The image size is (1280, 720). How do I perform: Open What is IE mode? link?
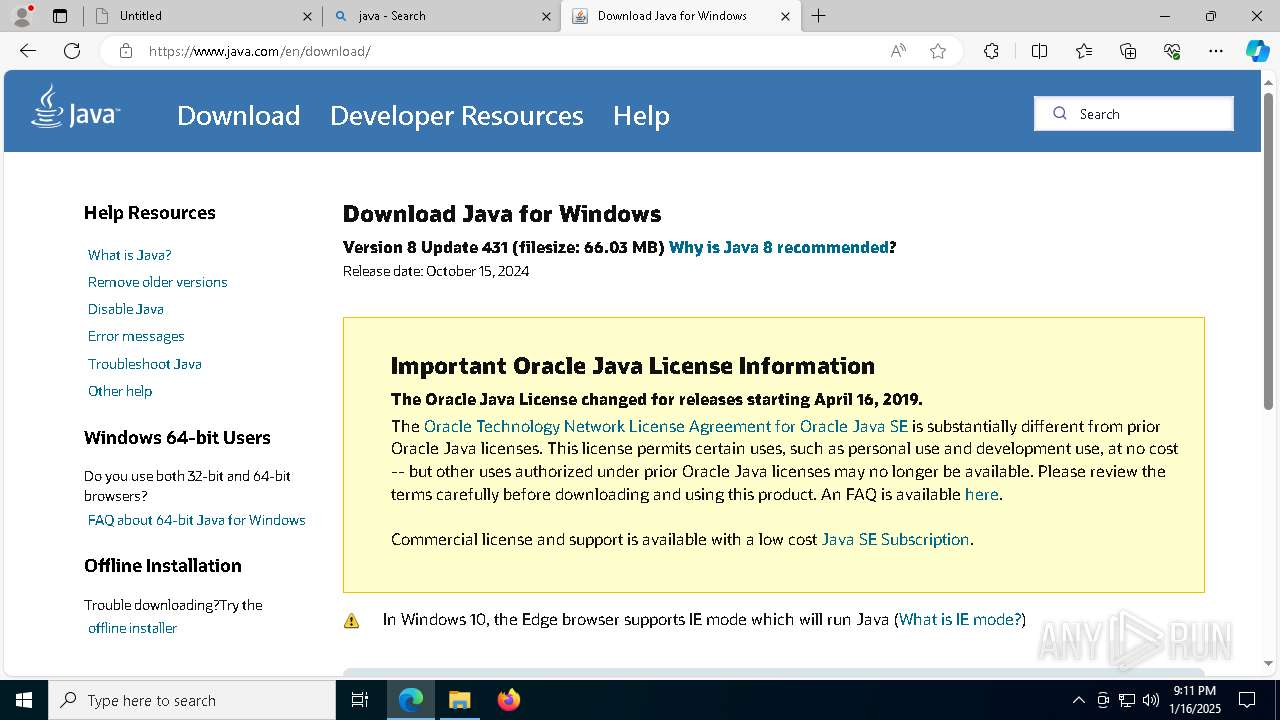click(x=960, y=619)
